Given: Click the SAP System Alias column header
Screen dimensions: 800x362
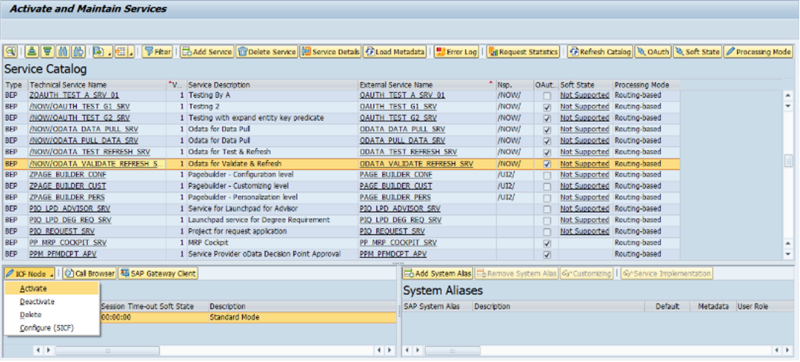Looking at the screenshot, I should coord(437,306).
